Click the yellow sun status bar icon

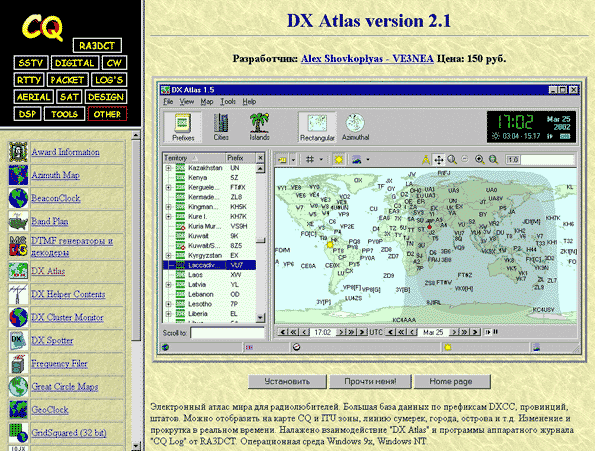tap(448, 347)
